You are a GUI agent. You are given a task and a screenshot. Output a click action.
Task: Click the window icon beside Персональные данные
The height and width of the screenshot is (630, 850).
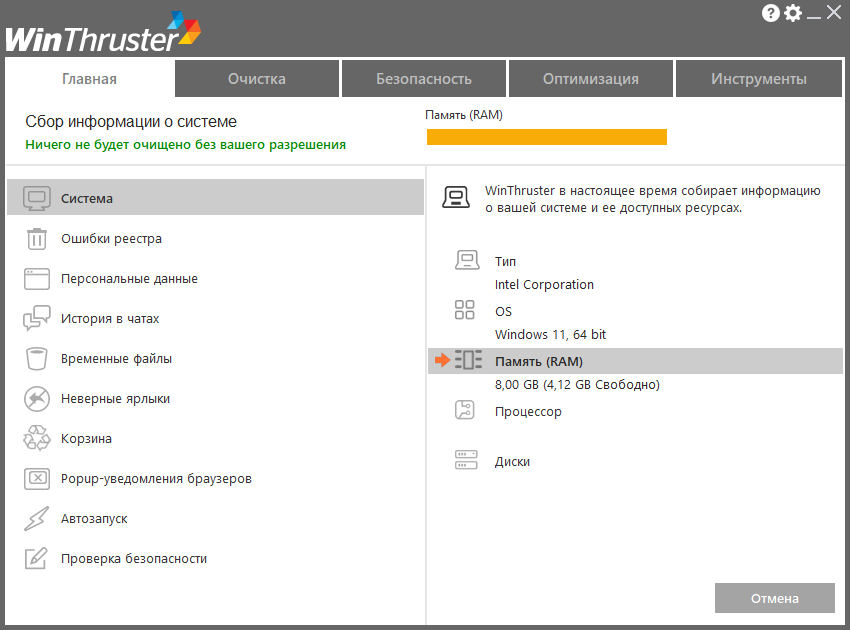[37, 279]
